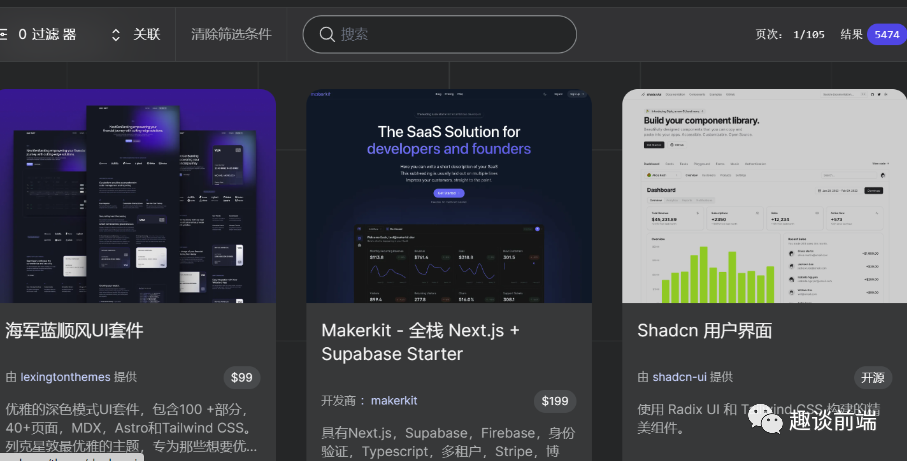Open the 海军蓝顺风UI套件 title

pos(74,331)
